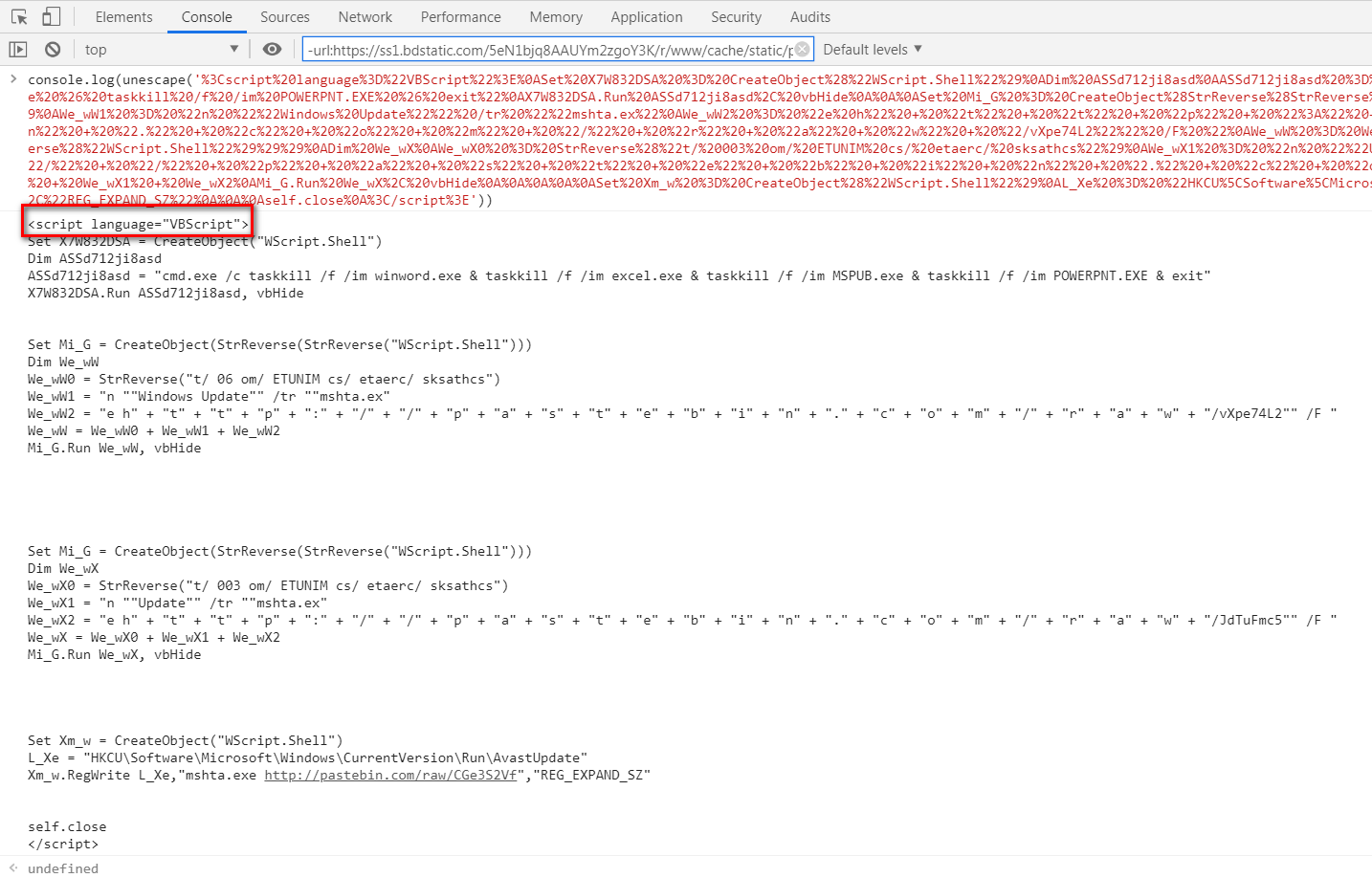Open the top context dropdown

point(161,49)
